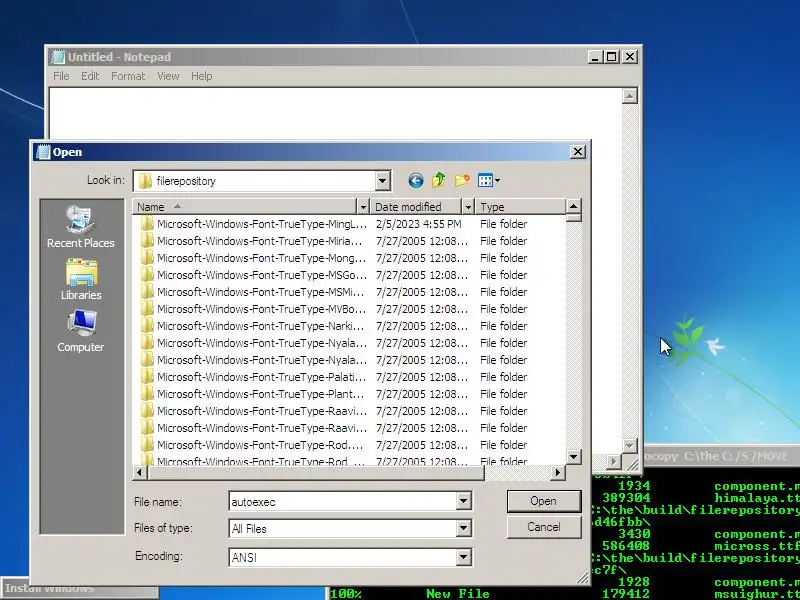Click inside Notepad's blank text area
Image resolution: width=800 pixels, height=600 pixels.
(x=335, y=115)
